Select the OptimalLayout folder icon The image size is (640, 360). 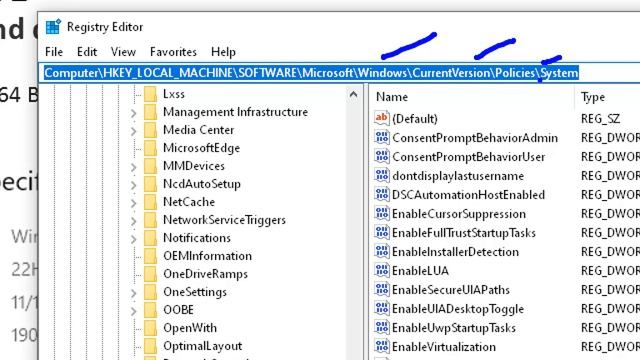click(150, 346)
